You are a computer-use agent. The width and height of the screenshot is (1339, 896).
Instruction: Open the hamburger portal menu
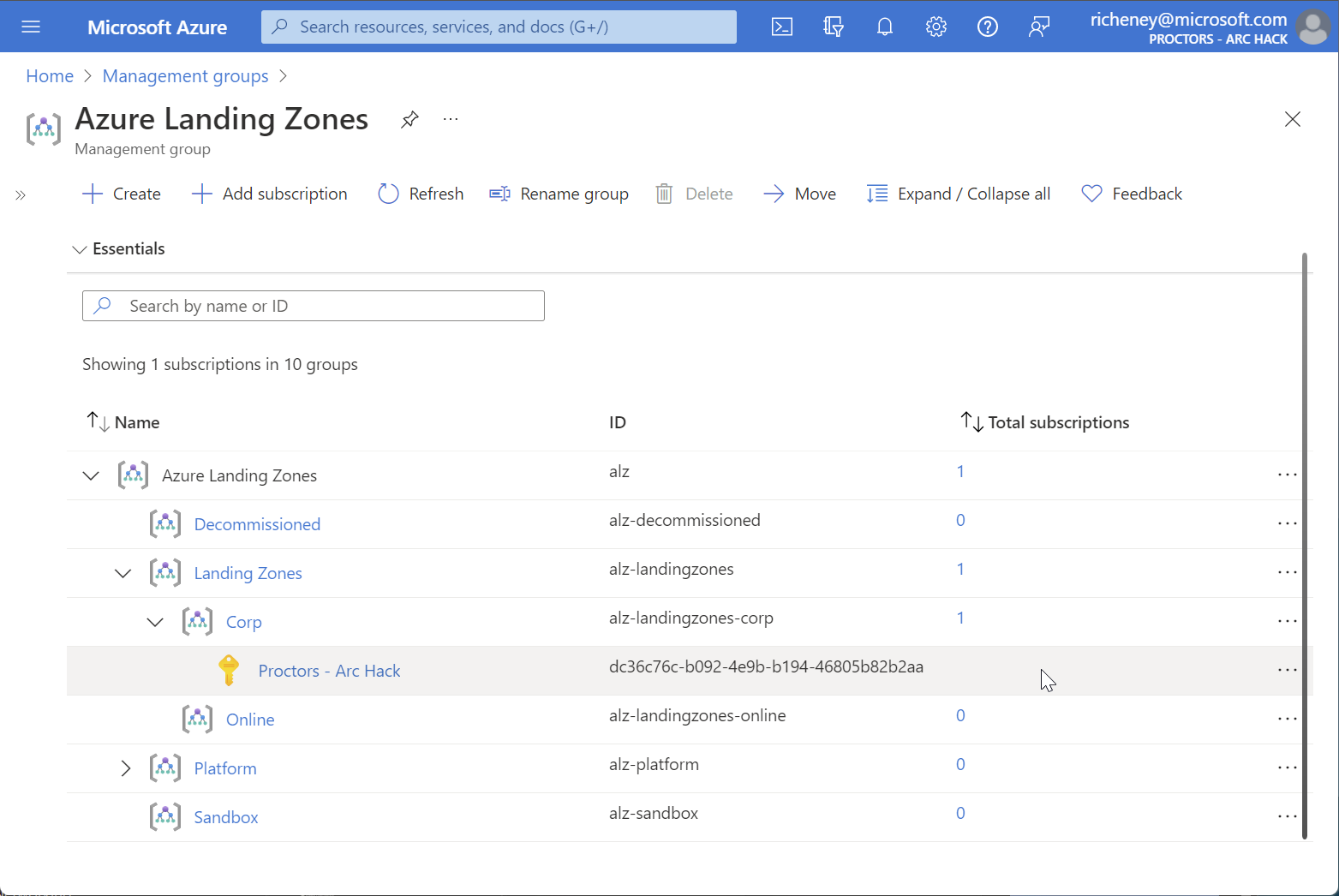click(x=31, y=27)
